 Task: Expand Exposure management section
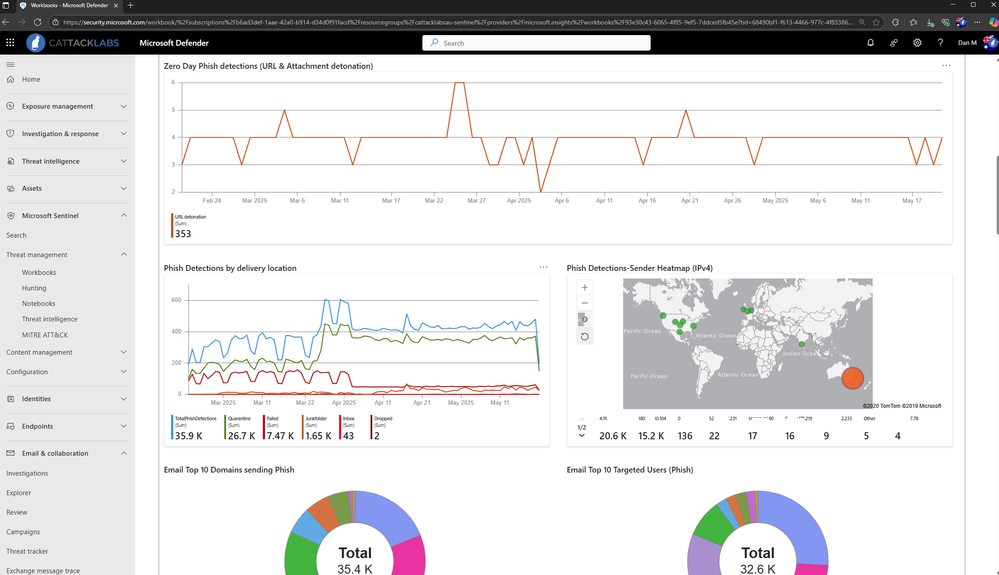[124, 106]
